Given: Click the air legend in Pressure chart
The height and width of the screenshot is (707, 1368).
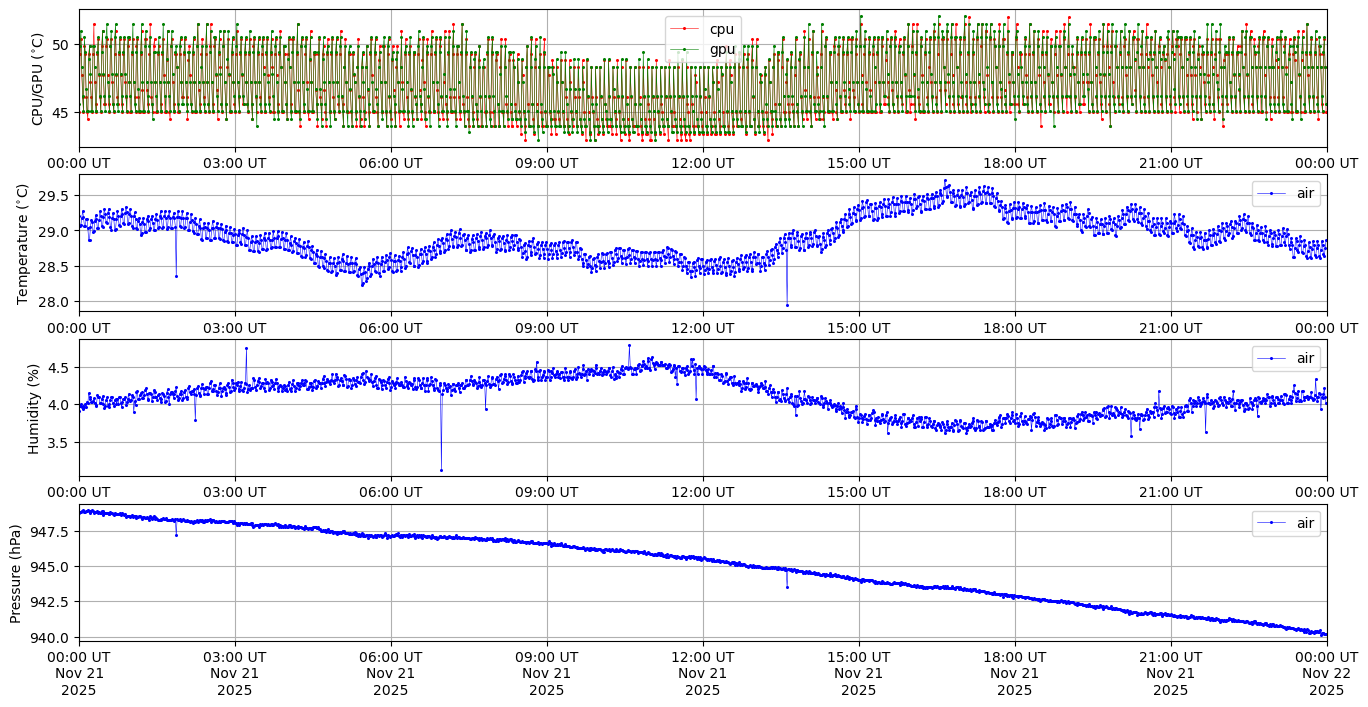Looking at the screenshot, I should click(1286, 523).
